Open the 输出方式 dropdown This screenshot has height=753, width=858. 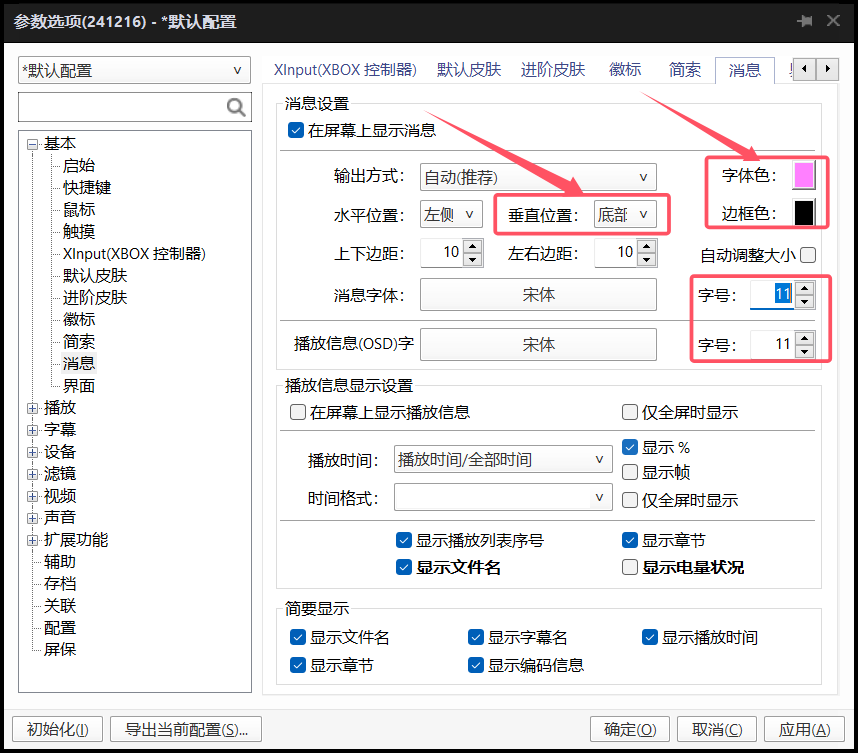(x=538, y=178)
